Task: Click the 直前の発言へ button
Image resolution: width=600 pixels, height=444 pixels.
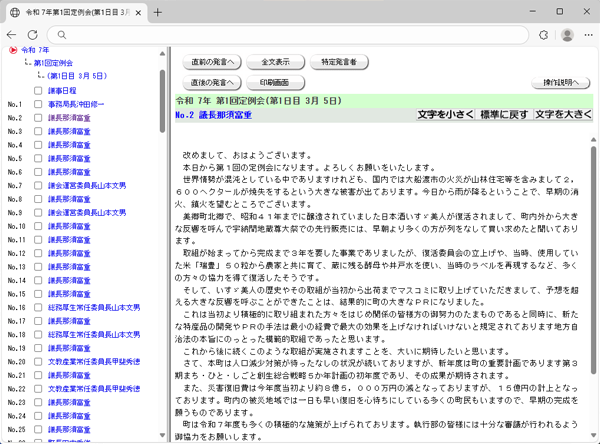Action: pos(212,62)
